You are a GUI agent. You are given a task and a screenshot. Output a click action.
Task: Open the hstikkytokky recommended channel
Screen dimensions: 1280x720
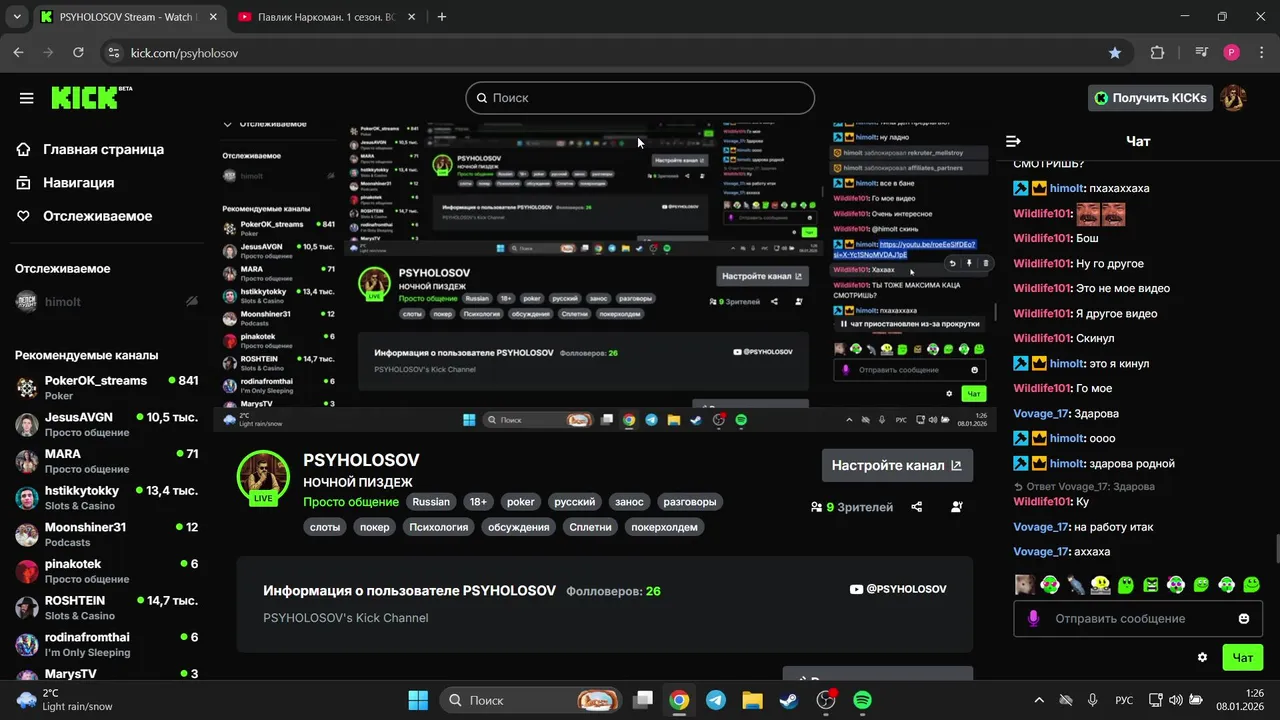pyautogui.click(x=106, y=498)
